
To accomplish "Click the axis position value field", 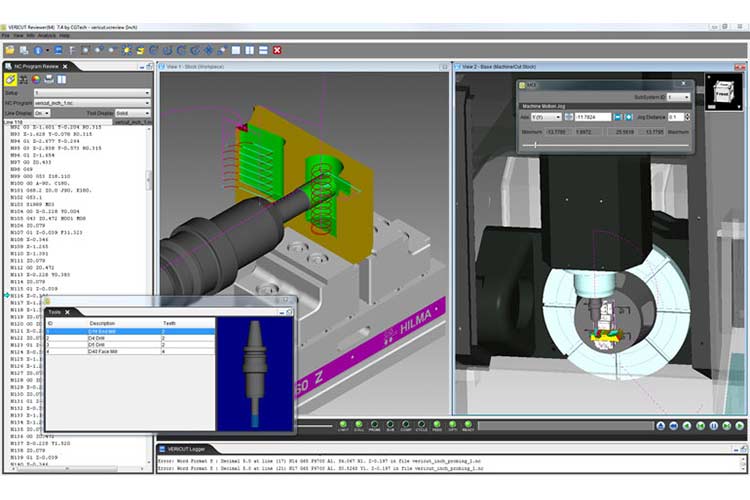I will 593,117.
